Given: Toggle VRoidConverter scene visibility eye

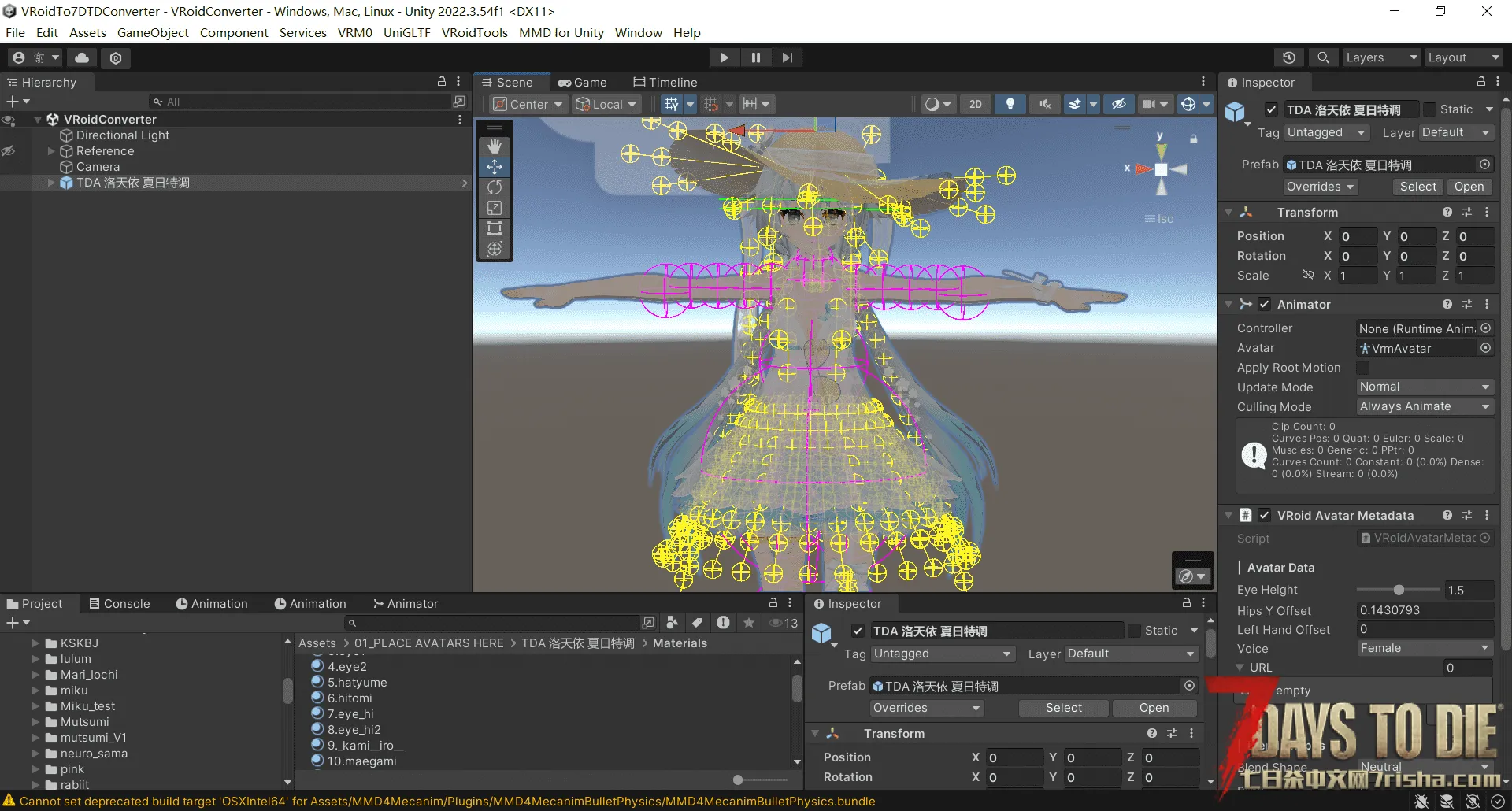Looking at the screenshot, I should point(9,120).
